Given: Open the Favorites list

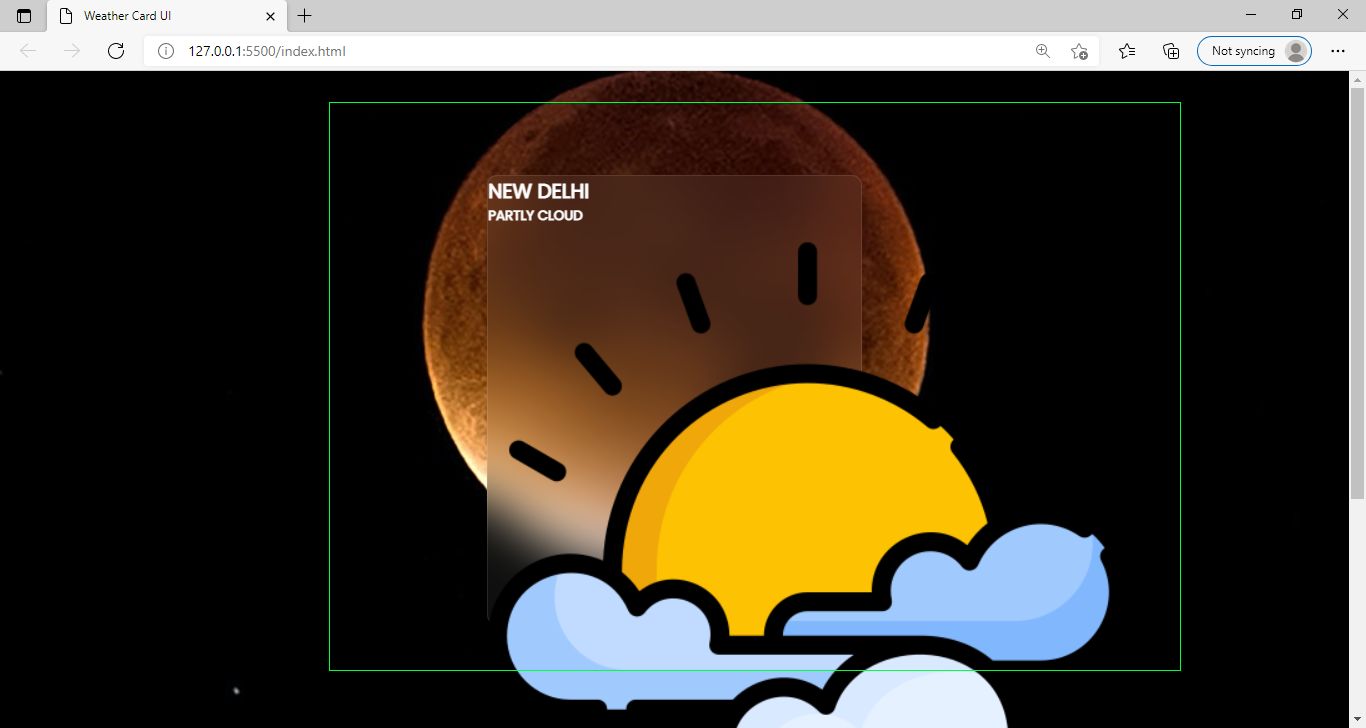Looking at the screenshot, I should (1127, 51).
